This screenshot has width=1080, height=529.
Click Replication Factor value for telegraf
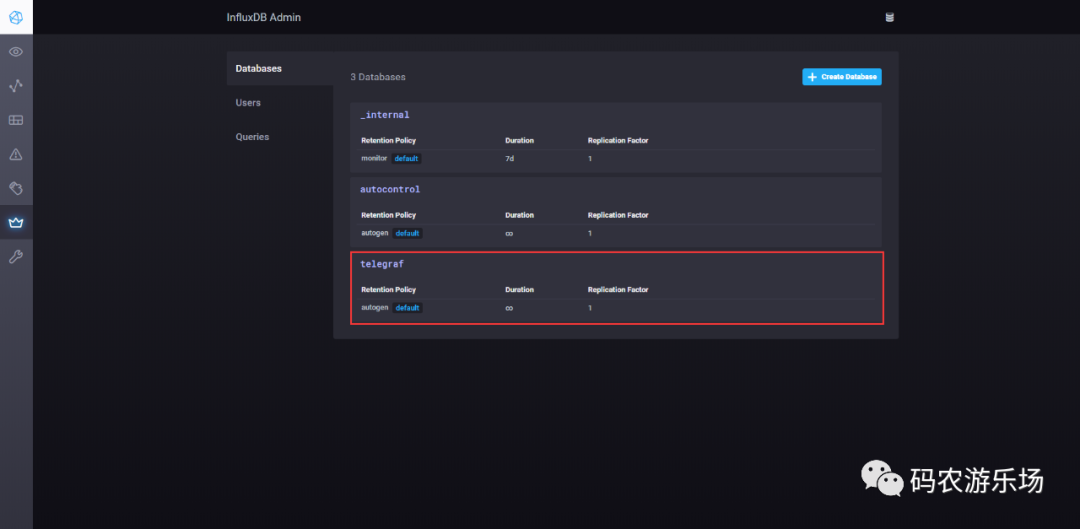(590, 308)
